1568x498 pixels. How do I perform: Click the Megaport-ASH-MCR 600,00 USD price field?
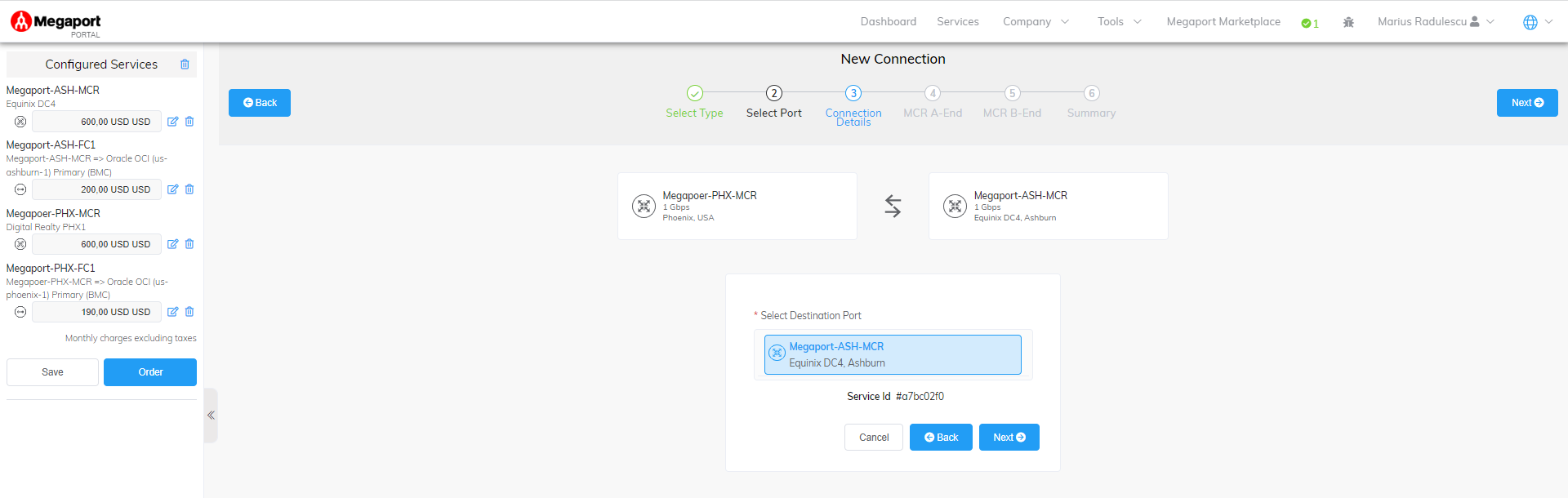coord(96,122)
